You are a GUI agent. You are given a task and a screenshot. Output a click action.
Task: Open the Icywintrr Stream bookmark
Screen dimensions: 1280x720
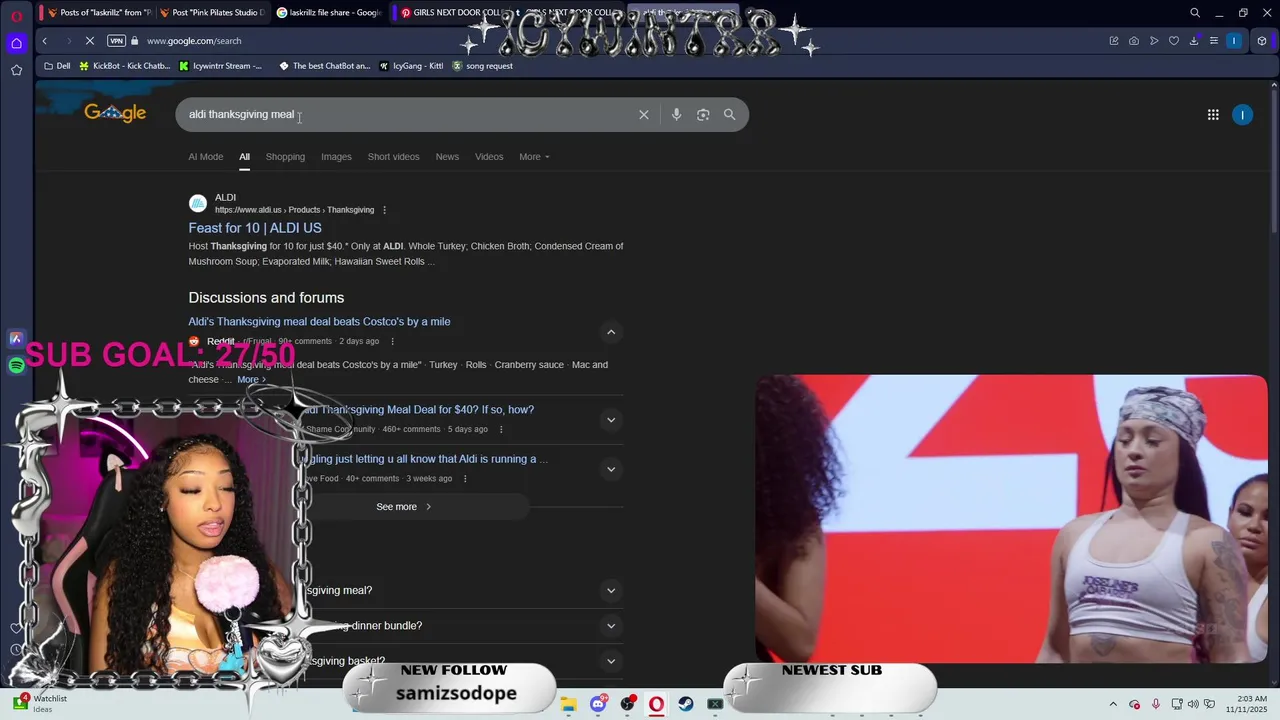220,66
